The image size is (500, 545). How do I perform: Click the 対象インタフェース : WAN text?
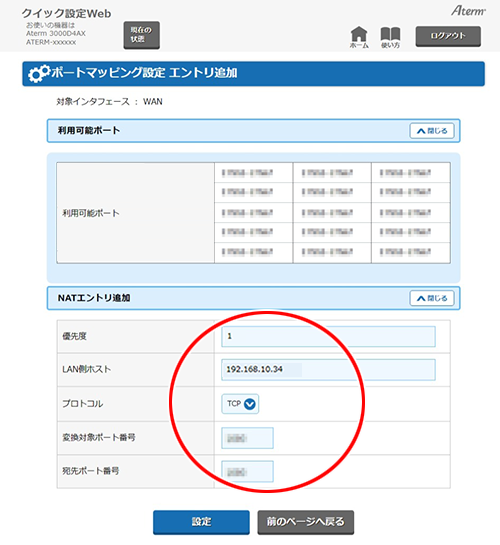(x=109, y=102)
